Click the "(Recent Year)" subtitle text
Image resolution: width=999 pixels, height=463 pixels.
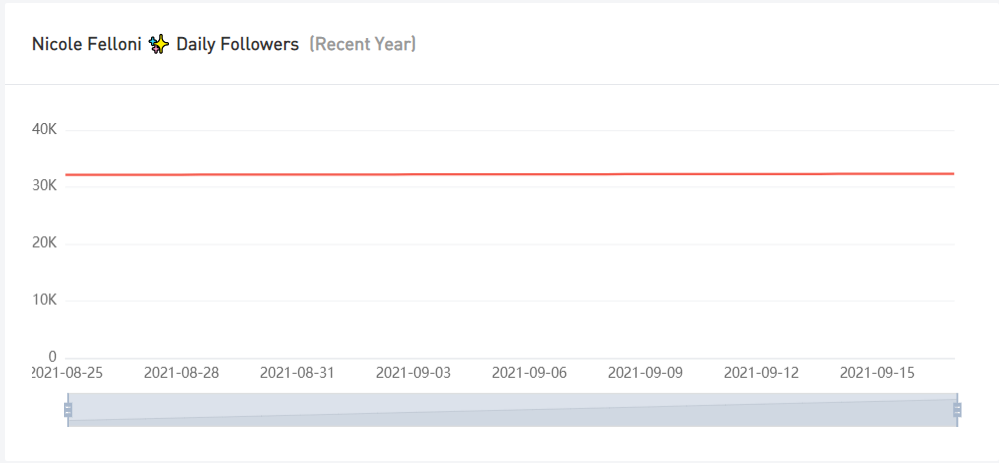[x=363, y=45]
